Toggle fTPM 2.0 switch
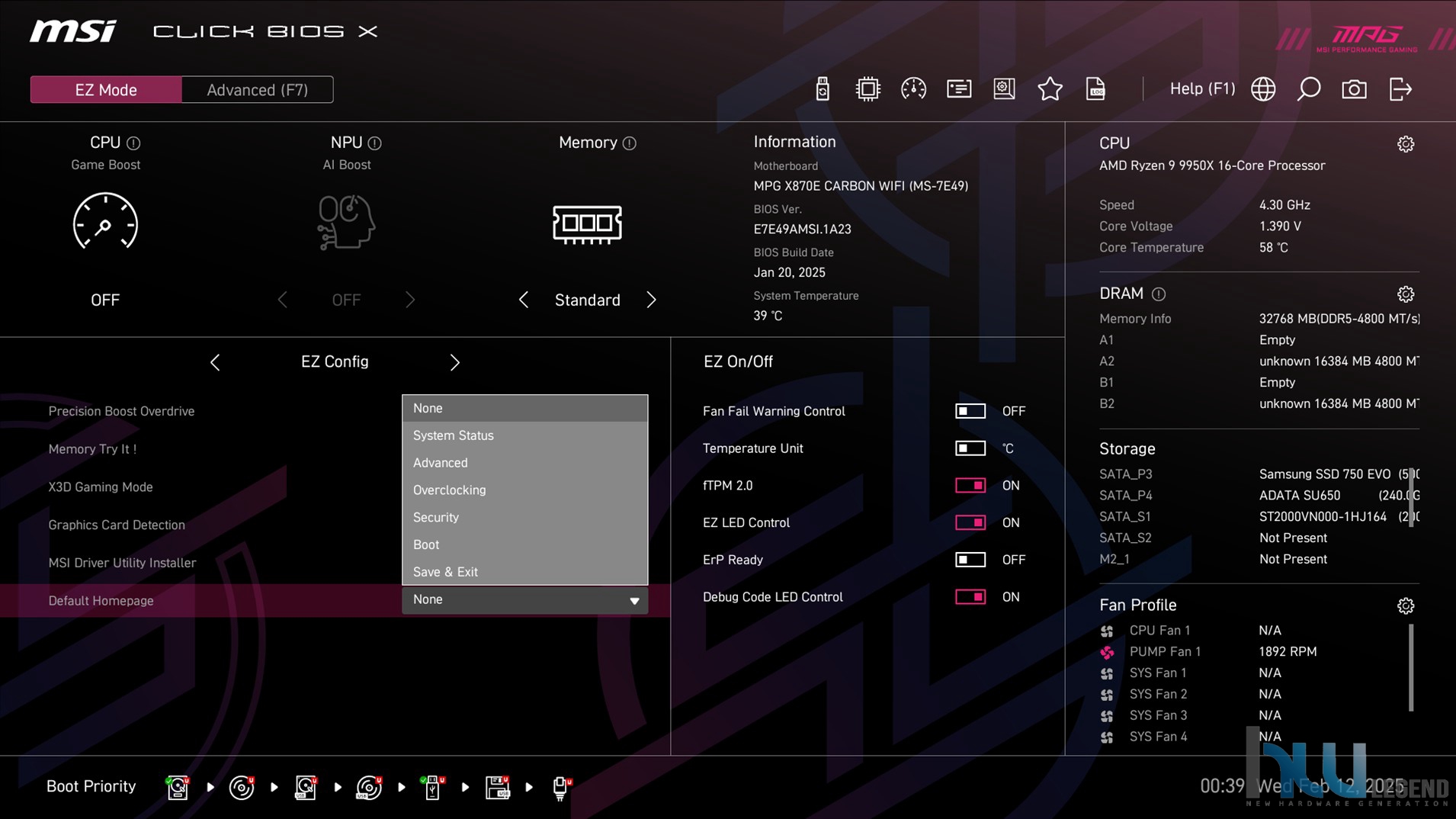Screen dimensions: 1456x819 [970, 486]
